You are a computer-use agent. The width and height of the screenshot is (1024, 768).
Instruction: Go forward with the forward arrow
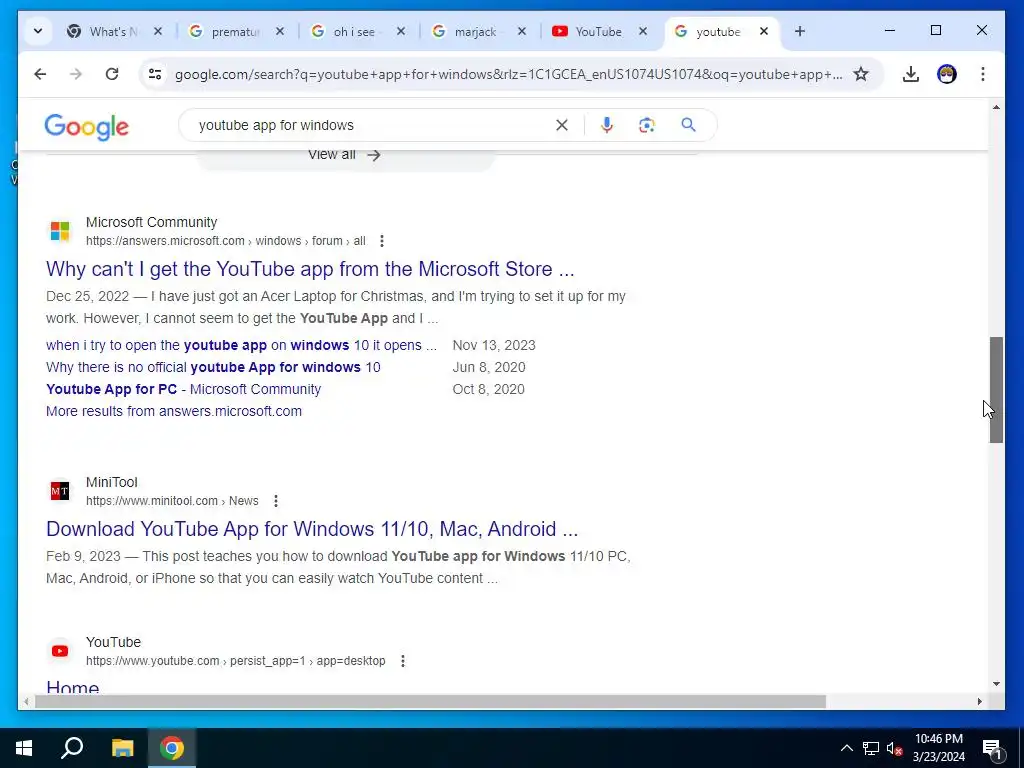tap(76, 74)
